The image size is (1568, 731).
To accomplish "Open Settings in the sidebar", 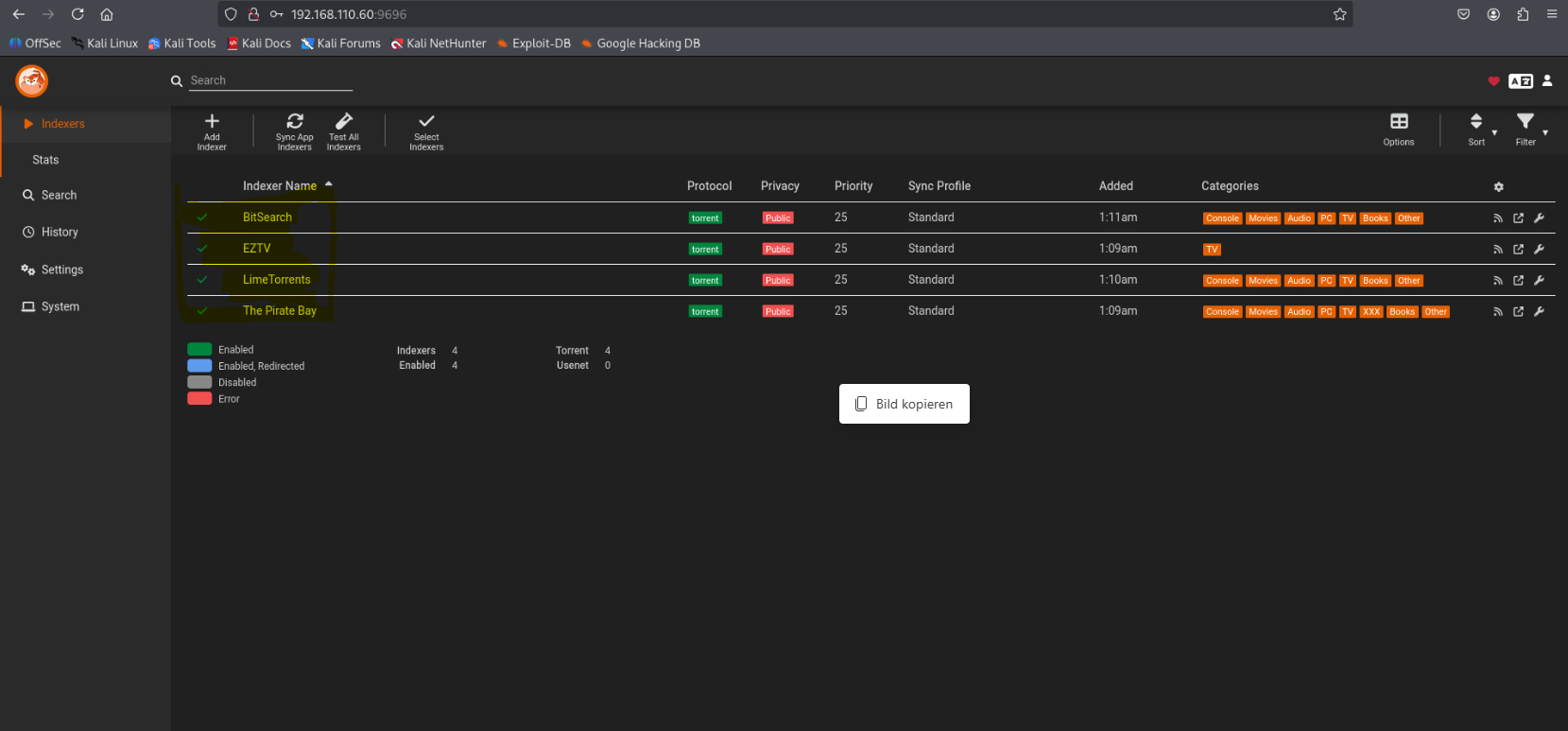I will 62,270.
